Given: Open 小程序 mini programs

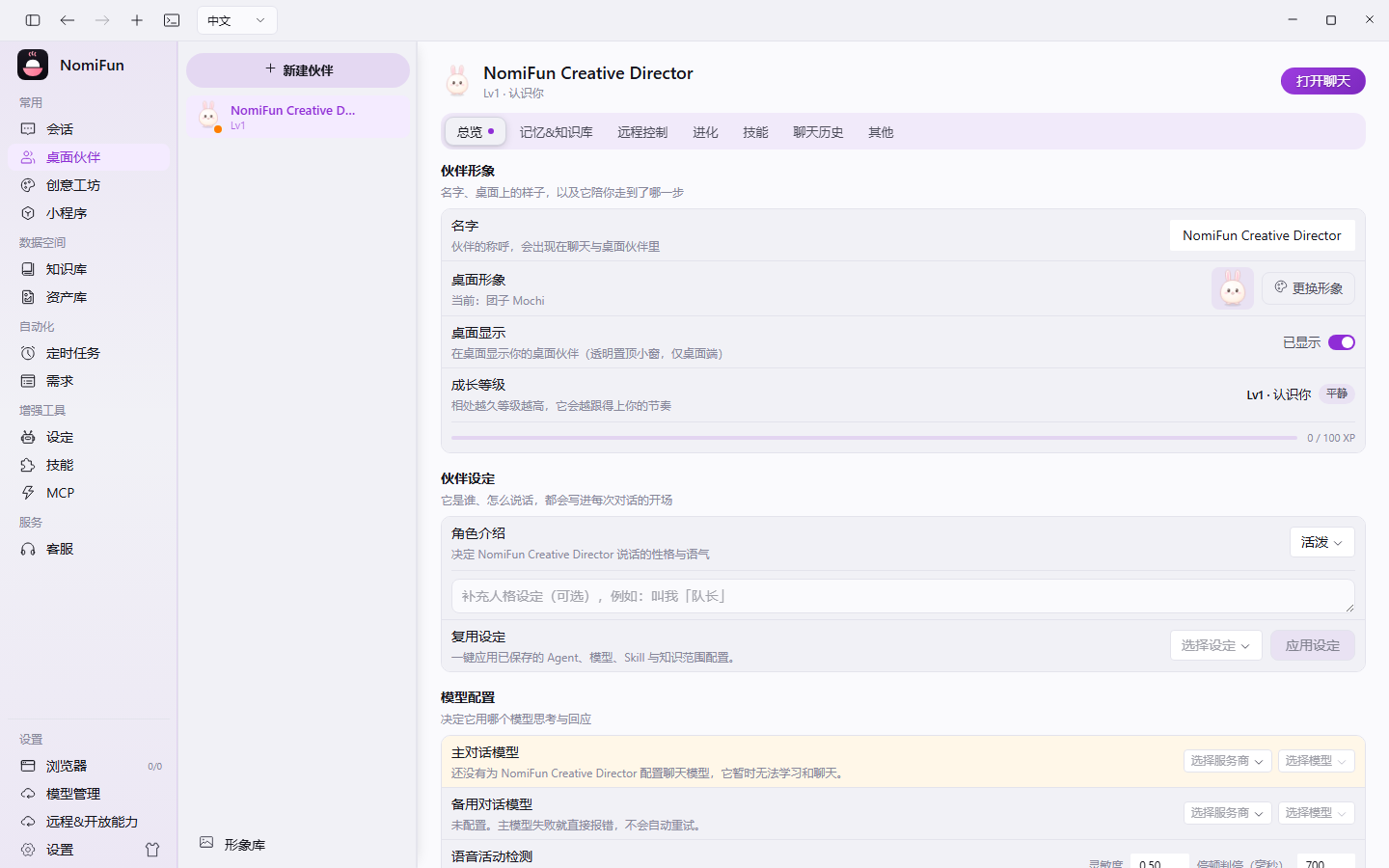Looking at the screenshot, I should click(89, 213).
